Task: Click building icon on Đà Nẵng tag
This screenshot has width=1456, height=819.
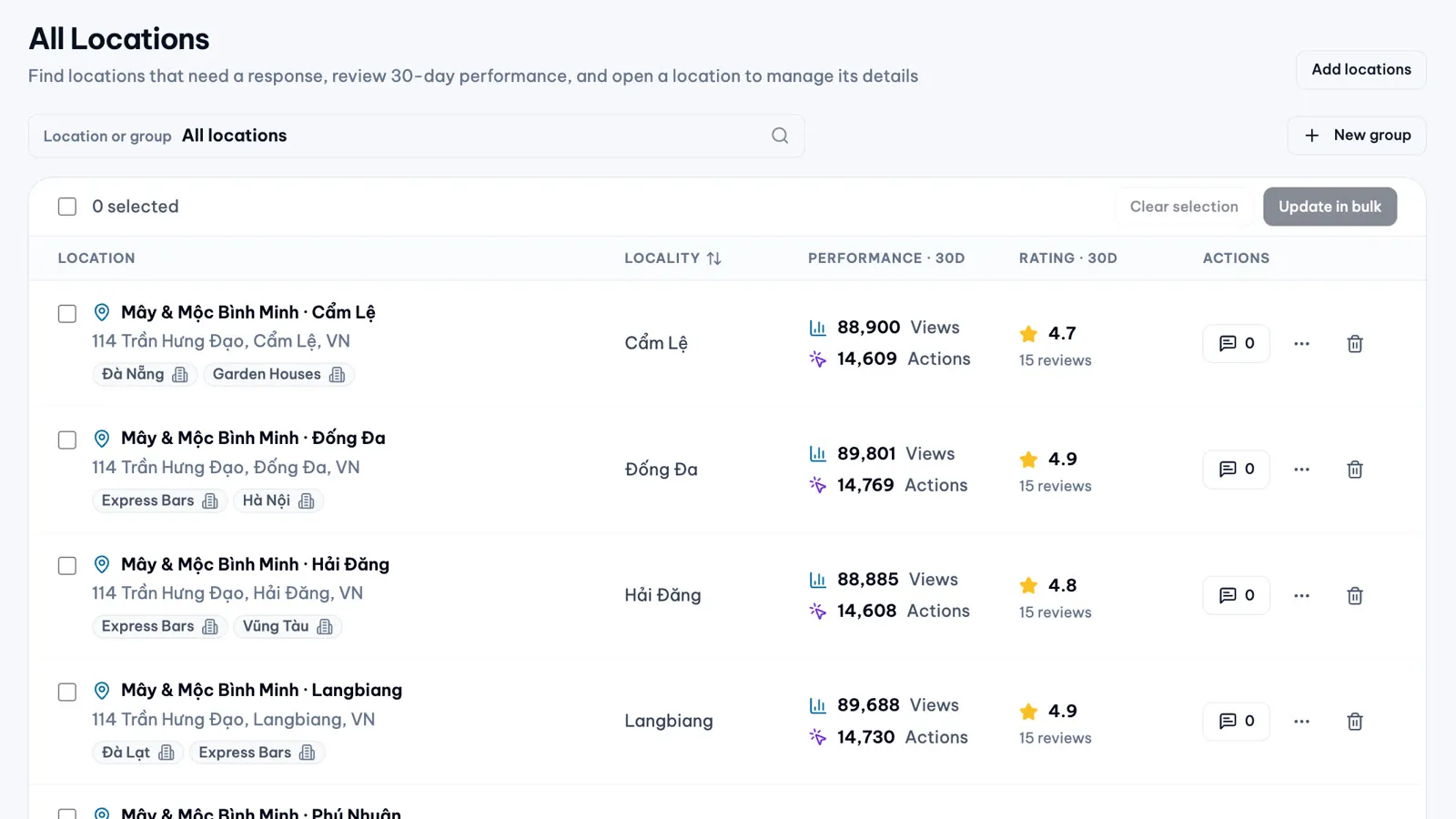Action: (x=180, y=375)
